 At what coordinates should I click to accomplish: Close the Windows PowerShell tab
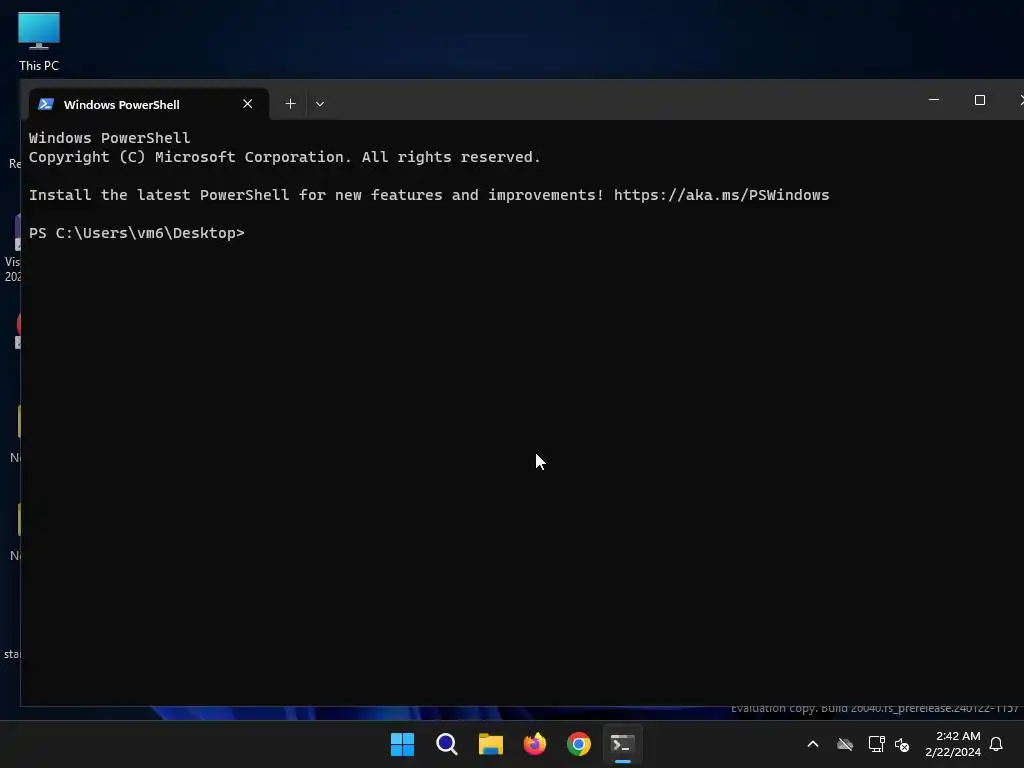click(x=248, y=104)
